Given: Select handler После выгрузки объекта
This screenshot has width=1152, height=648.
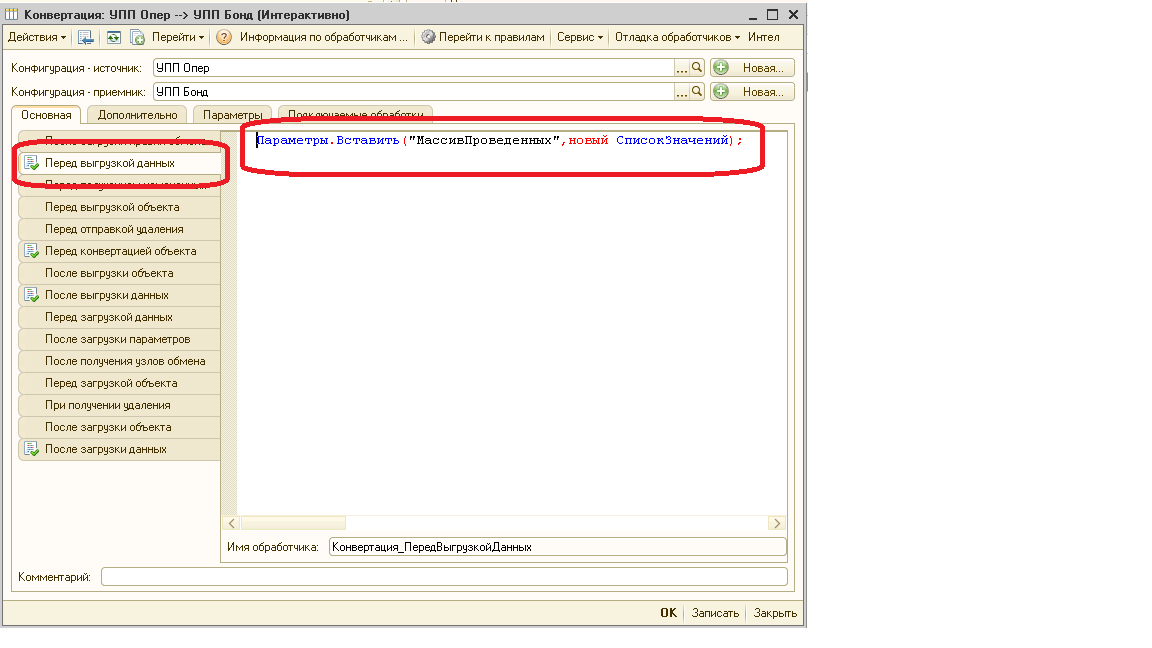Looking at the screenshot, I should [x=120, y=273].
